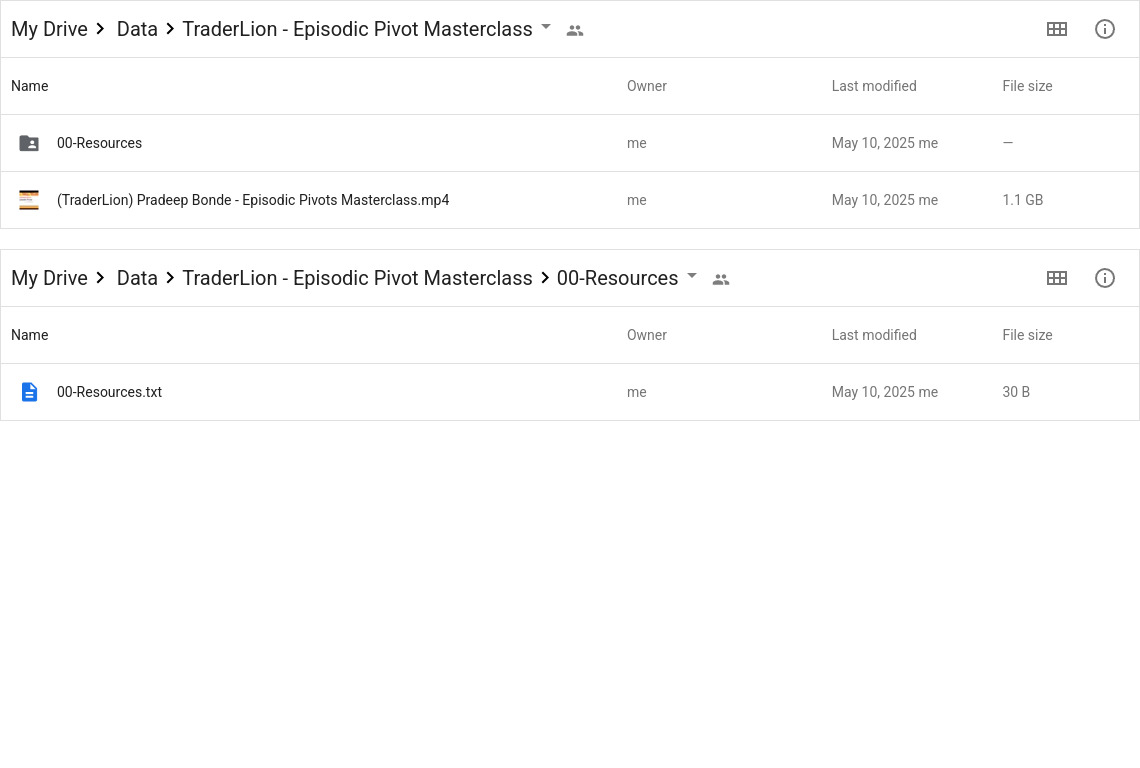
Task: Click the modified date of the mp4 file row
Action: coord(885,200)
